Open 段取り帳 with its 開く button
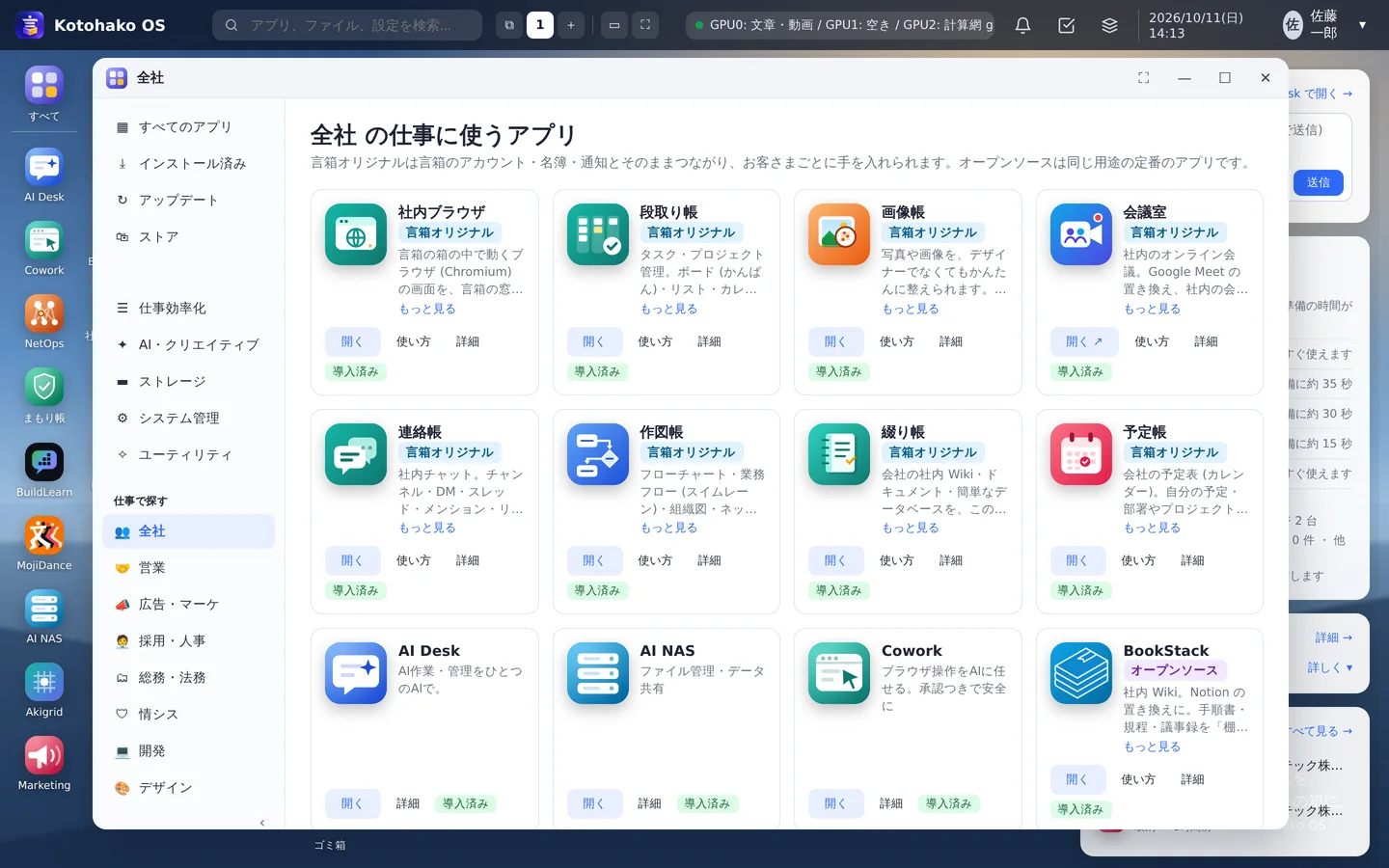Image resolution: width=1389 pixels, height=868 pixels. click(593, 341)
